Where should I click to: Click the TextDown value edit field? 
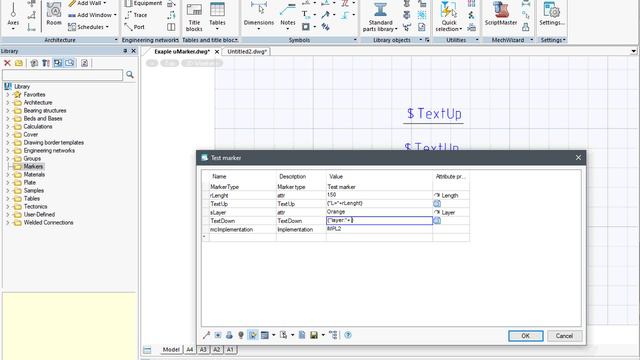(x=379, y=220)
